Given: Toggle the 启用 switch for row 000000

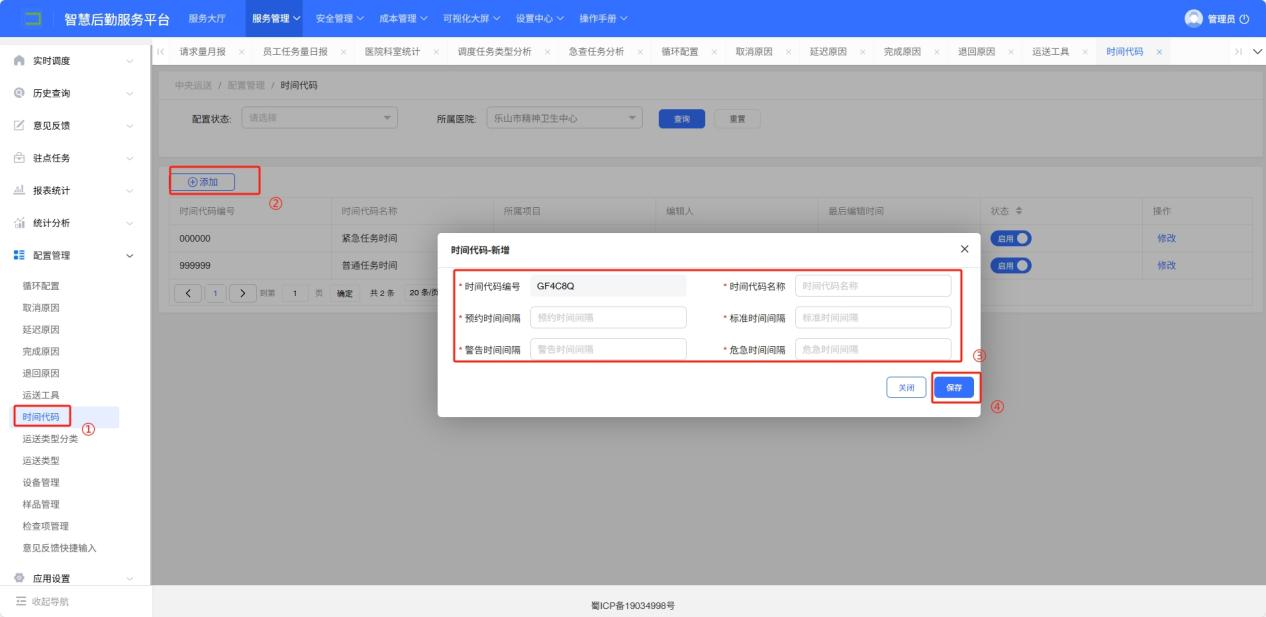Looking at the screenshot, I should click(x=1011, y=238).
